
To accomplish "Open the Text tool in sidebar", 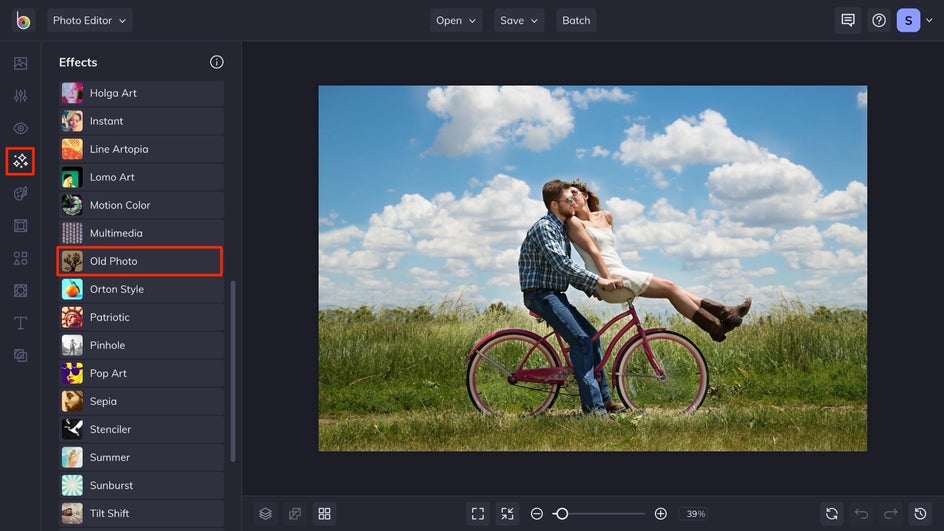I will coord(20,323).
